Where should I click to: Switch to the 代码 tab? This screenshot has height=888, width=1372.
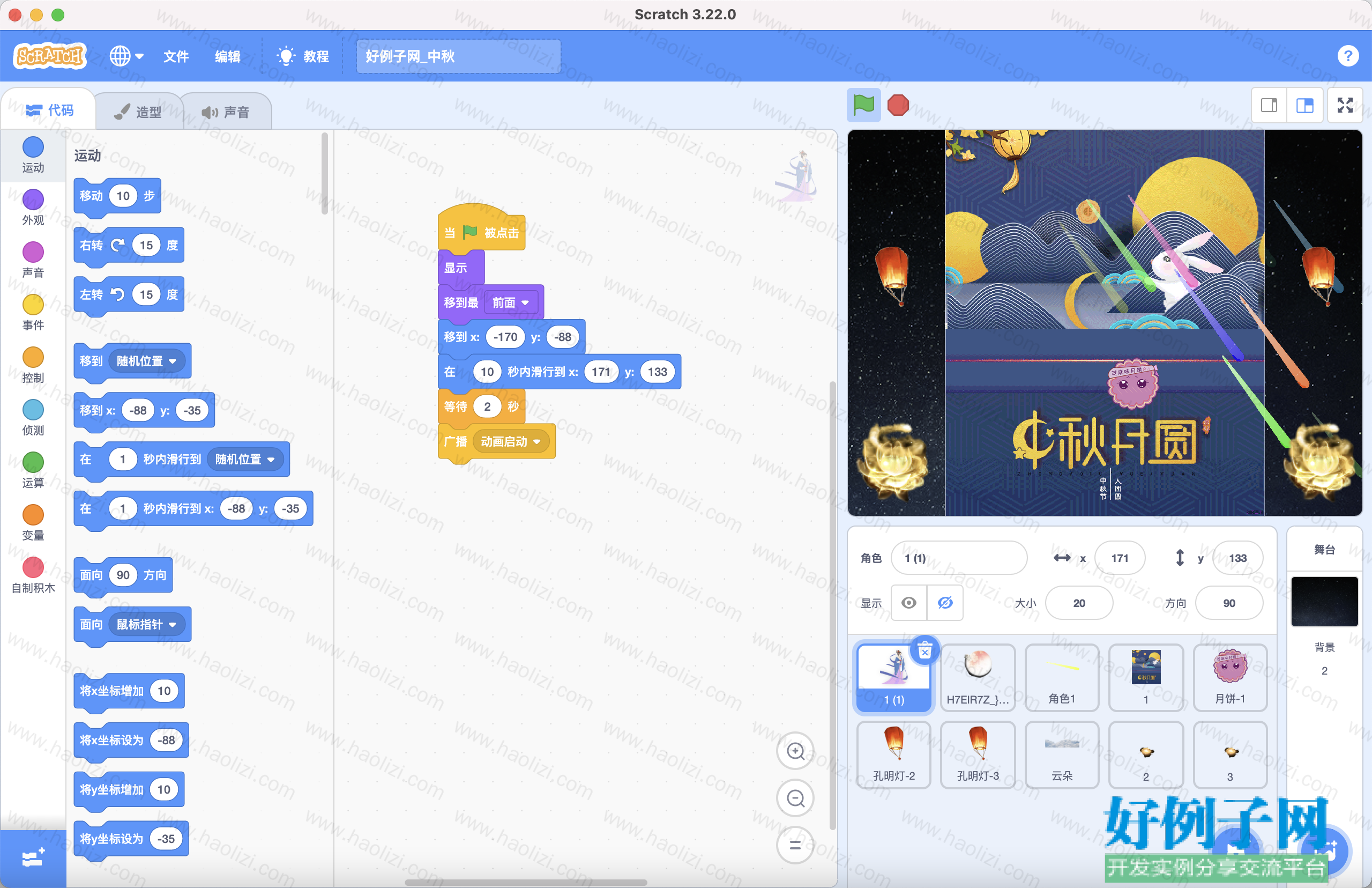coord(49,109)
